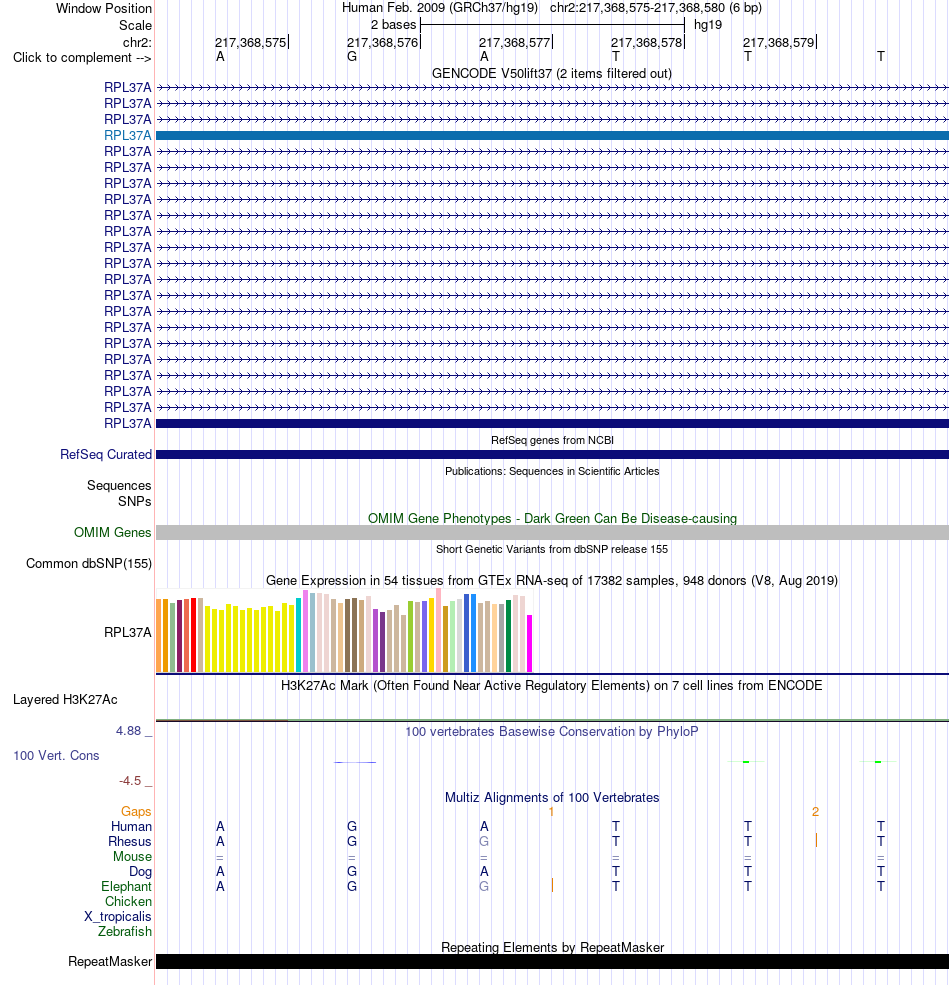Click the Dog species label
950x985 pixels.
coord(140,871)
